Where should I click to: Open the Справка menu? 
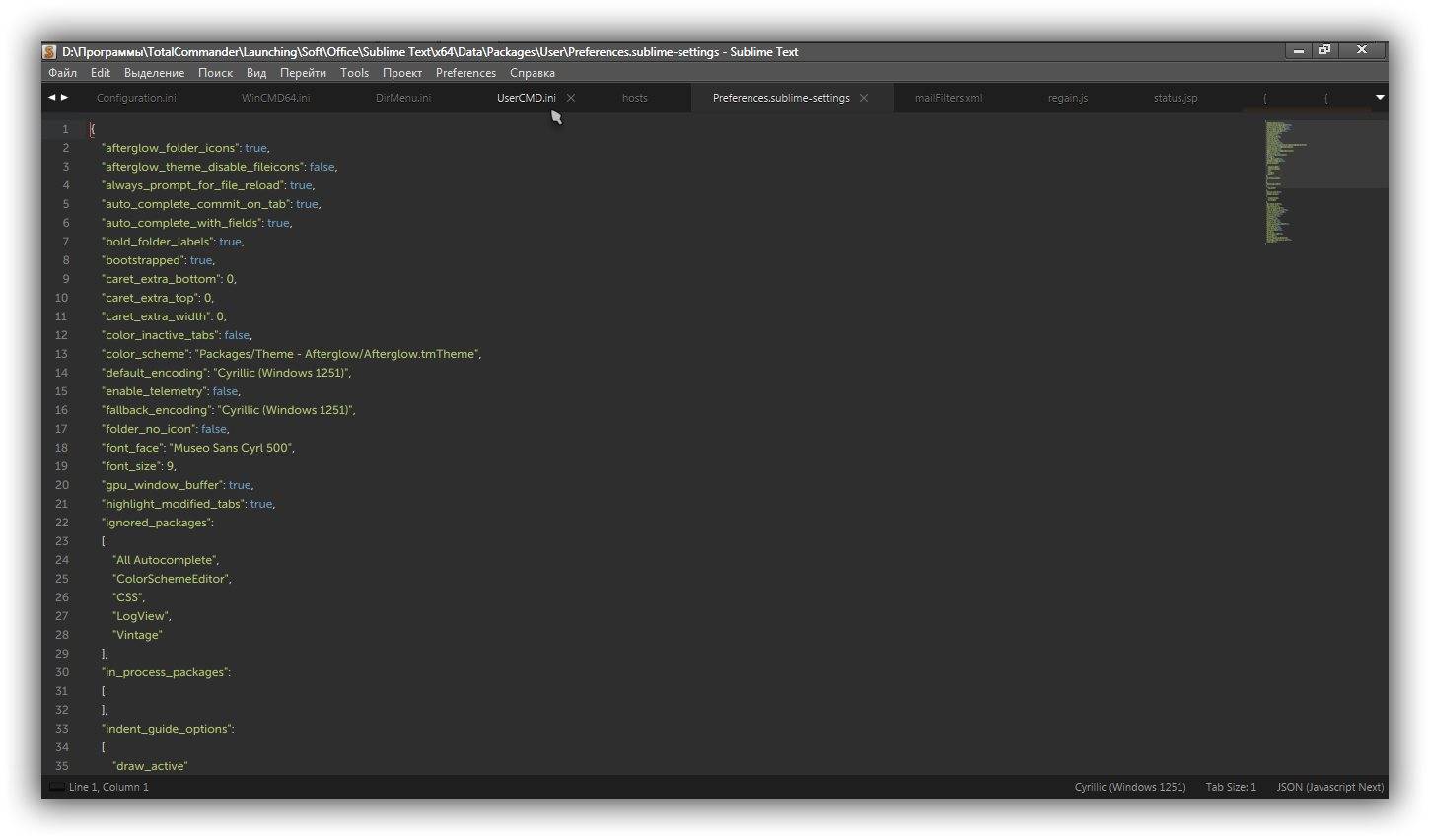tap(533, 73)
